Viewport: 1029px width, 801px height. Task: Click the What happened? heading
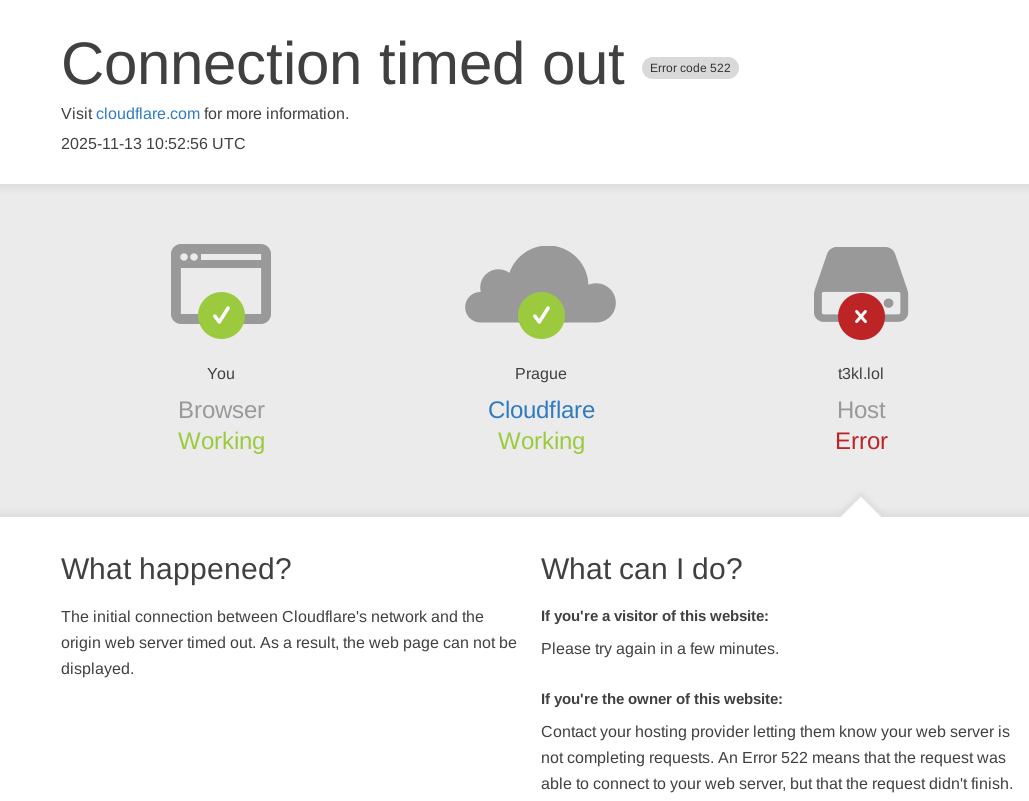(176, 569)
